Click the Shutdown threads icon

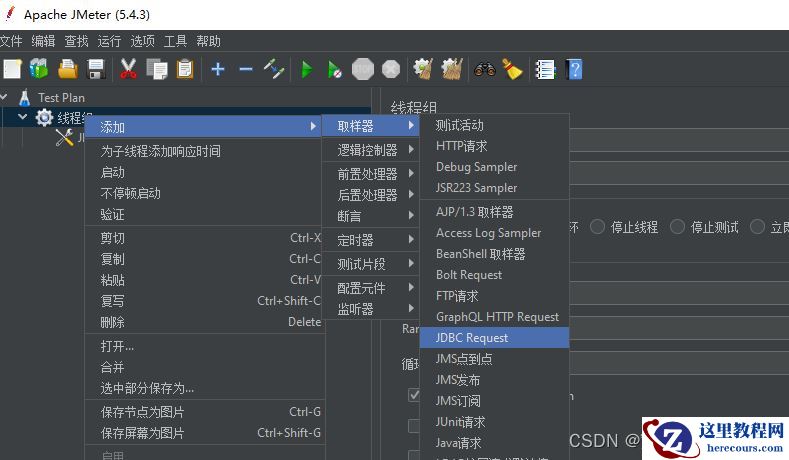coord(391,69)
